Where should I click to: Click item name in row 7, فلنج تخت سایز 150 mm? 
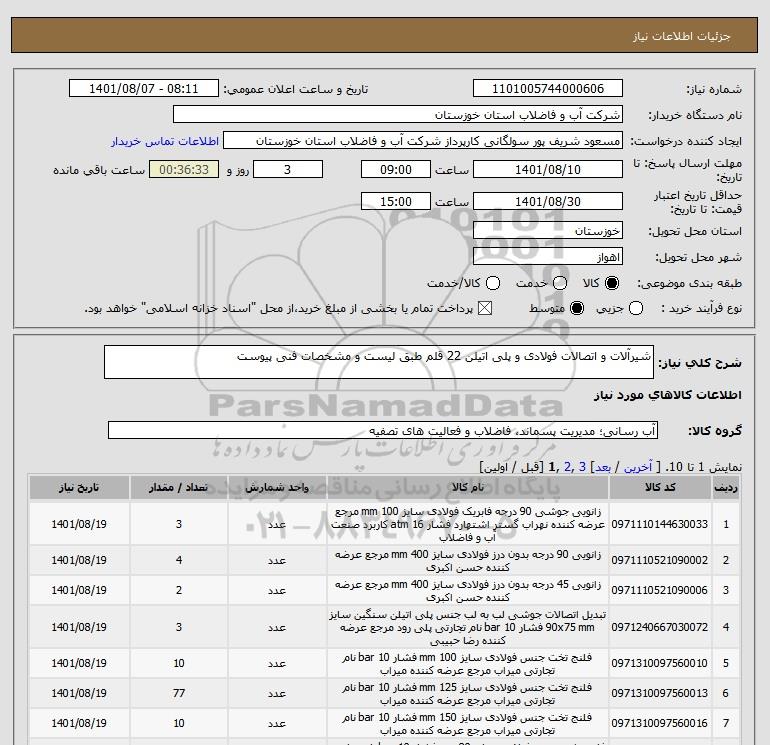click(x=468, y=724)
